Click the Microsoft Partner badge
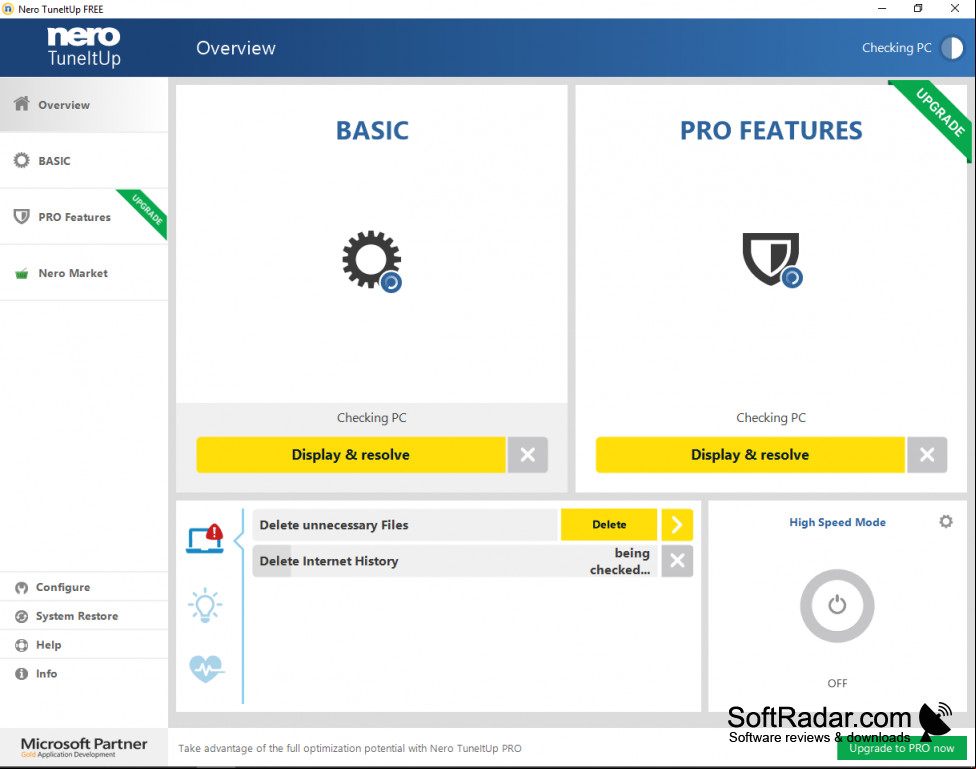 pyautogui.click(x=84, y=747)
